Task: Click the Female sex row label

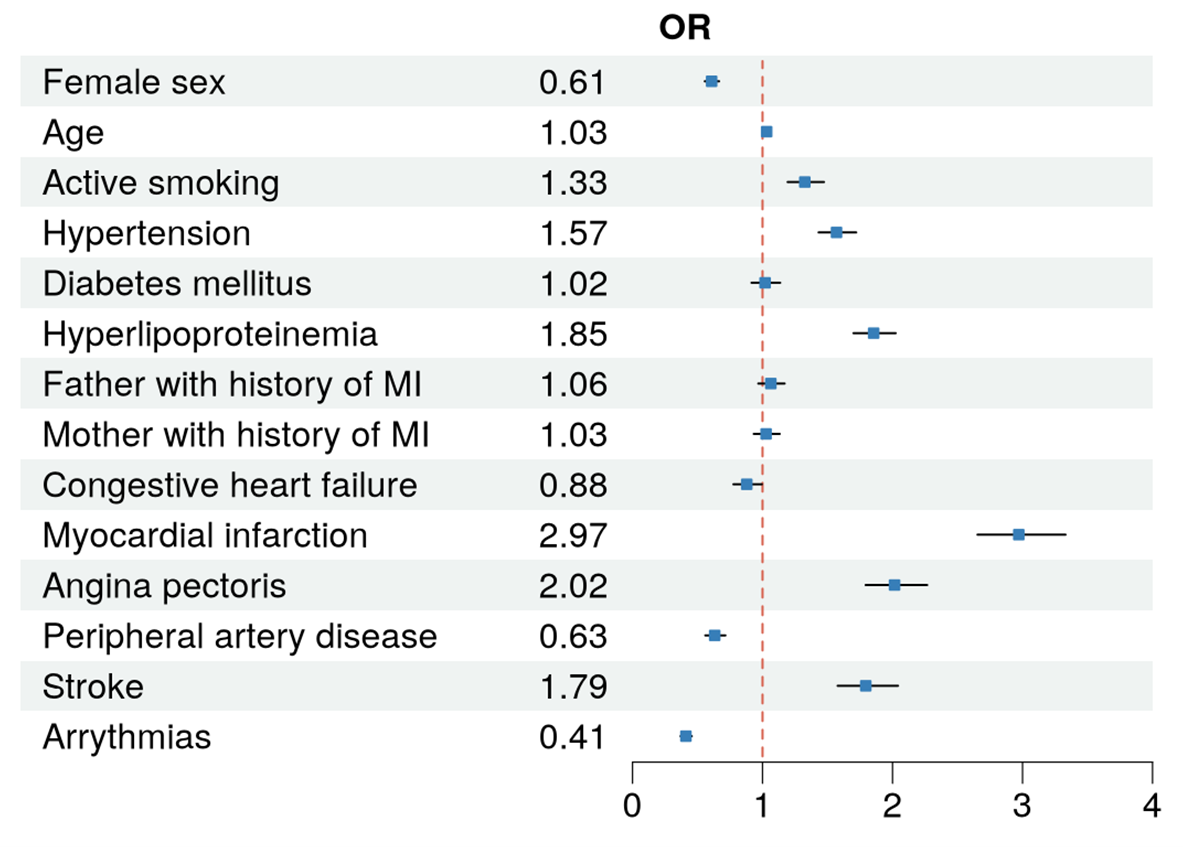Action: click(x=134, y=82)
